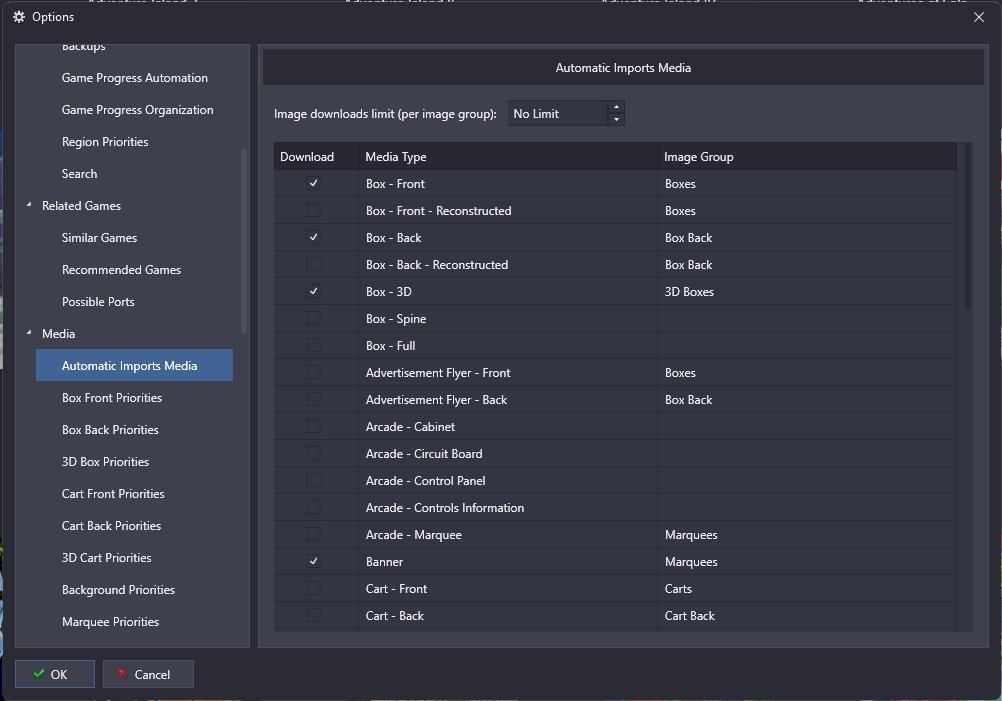Enable download for Box - Spine

pyautogui.click(x=313, y=319)
